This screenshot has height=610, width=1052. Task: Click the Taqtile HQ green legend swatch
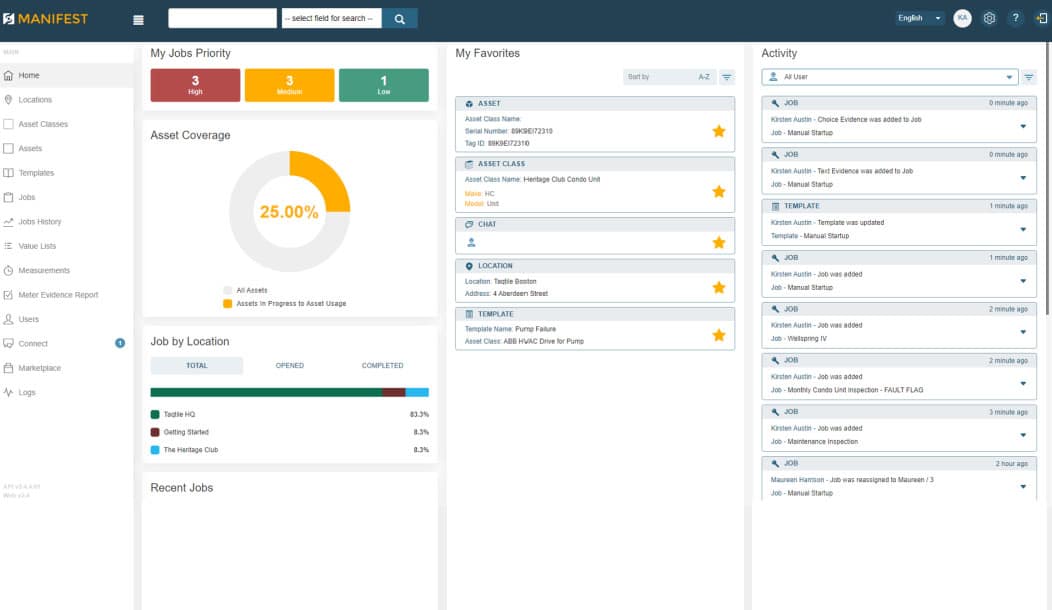(x=155, y=415)
